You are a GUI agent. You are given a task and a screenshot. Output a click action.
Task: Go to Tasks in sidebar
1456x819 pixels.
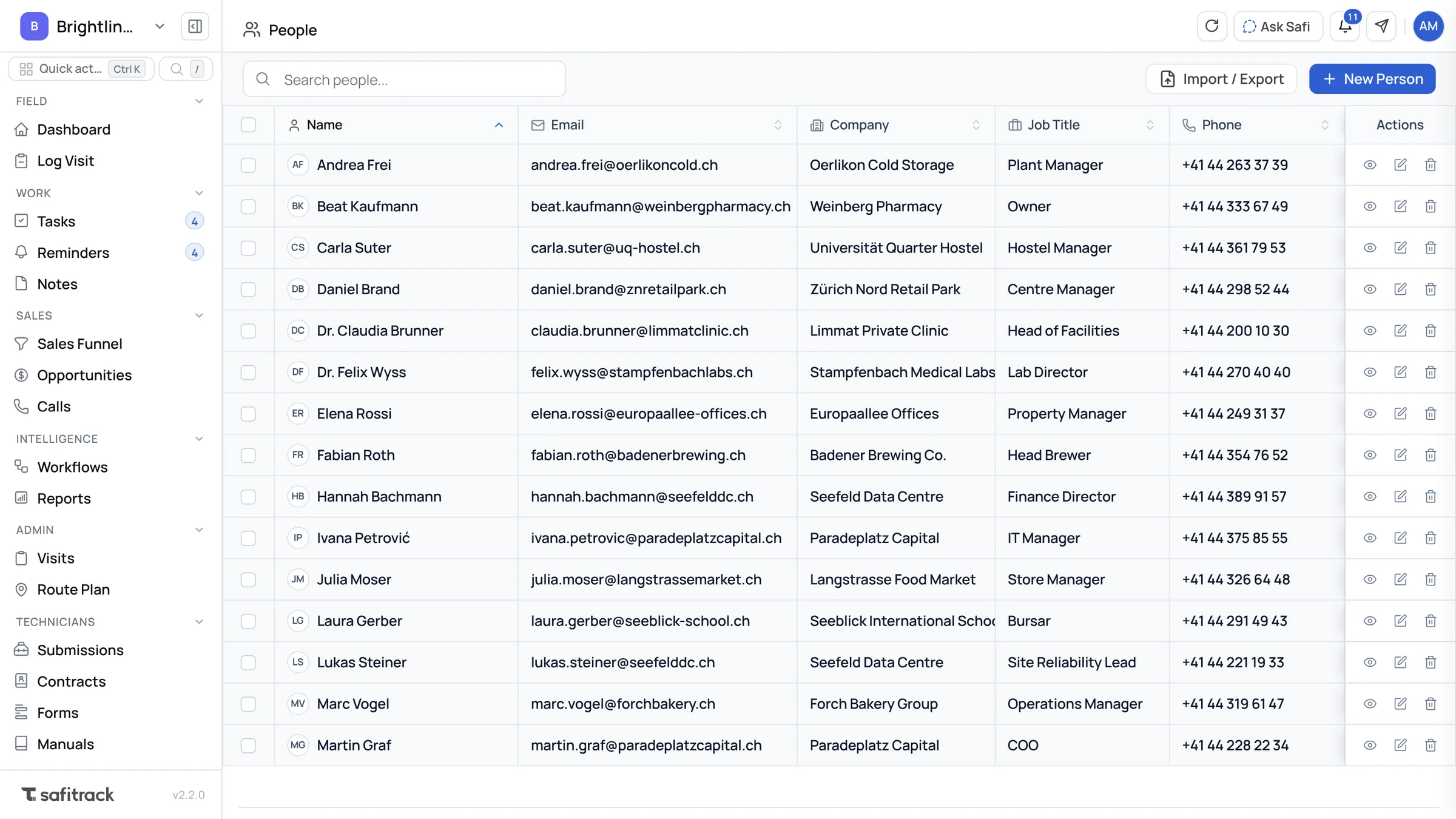pos(56,221)
